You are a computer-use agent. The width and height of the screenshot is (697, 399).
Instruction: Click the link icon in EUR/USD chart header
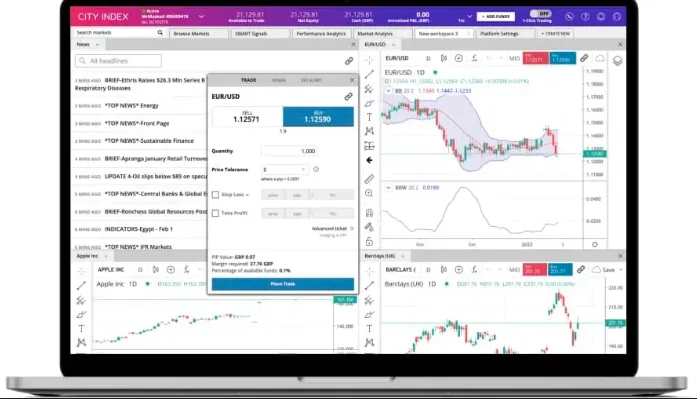click(584, 58)
